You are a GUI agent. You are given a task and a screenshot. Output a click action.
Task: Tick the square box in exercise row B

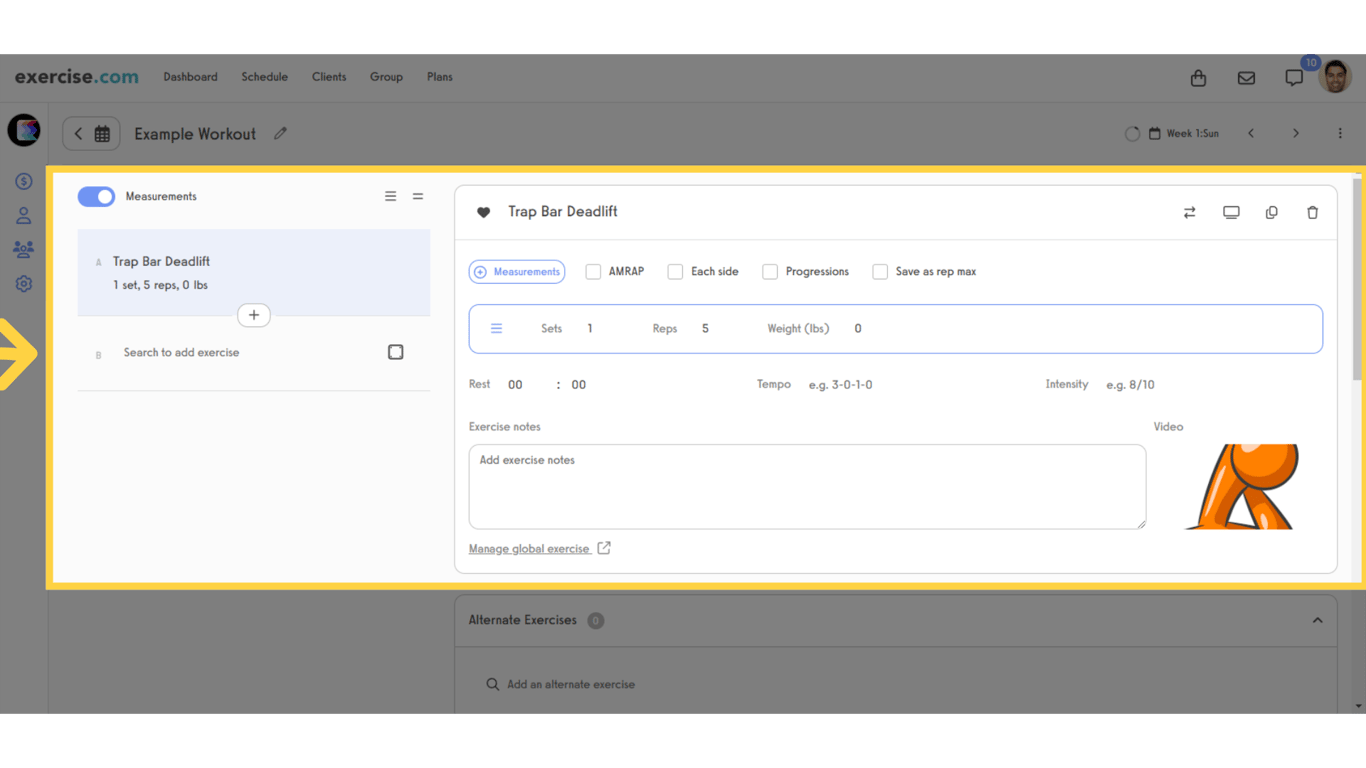pos(396,352)
